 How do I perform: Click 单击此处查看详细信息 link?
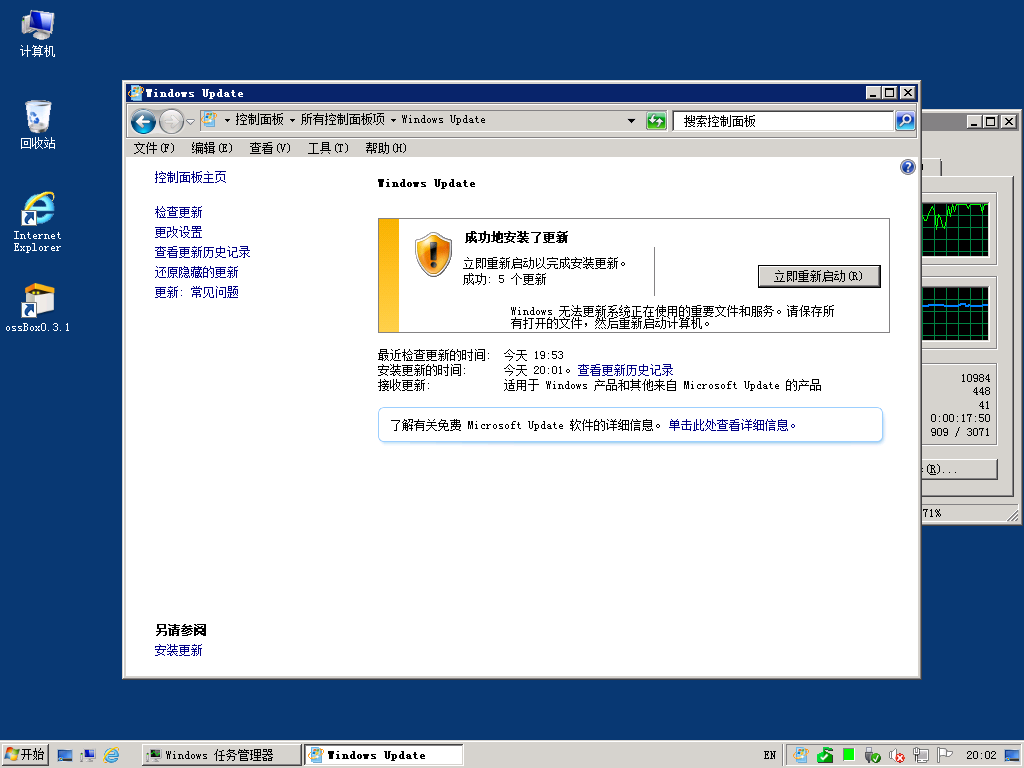click(731, 425)
